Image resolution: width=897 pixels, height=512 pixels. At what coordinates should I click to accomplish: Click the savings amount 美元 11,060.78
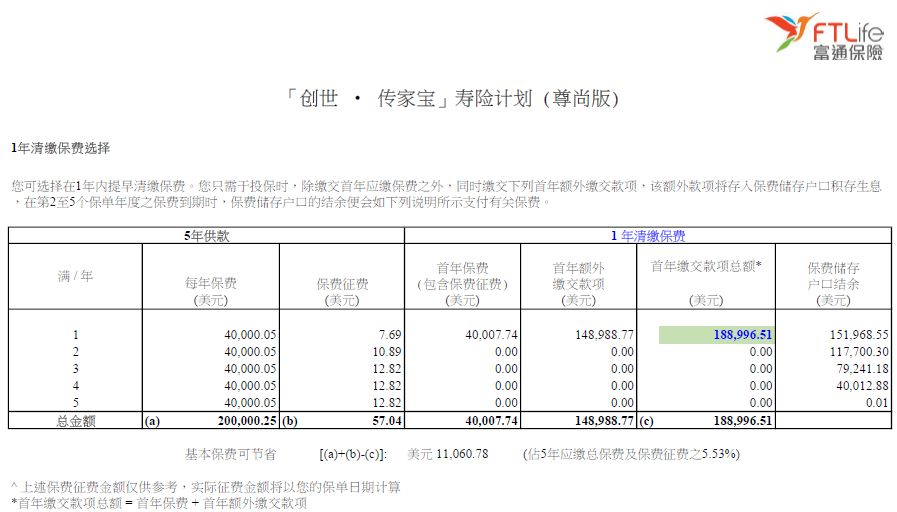448,454
